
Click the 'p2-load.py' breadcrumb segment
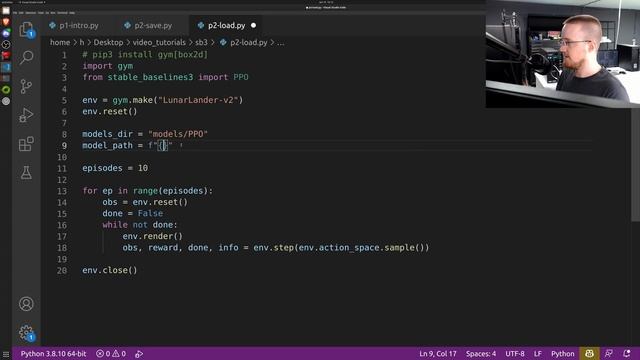[249, 42]
